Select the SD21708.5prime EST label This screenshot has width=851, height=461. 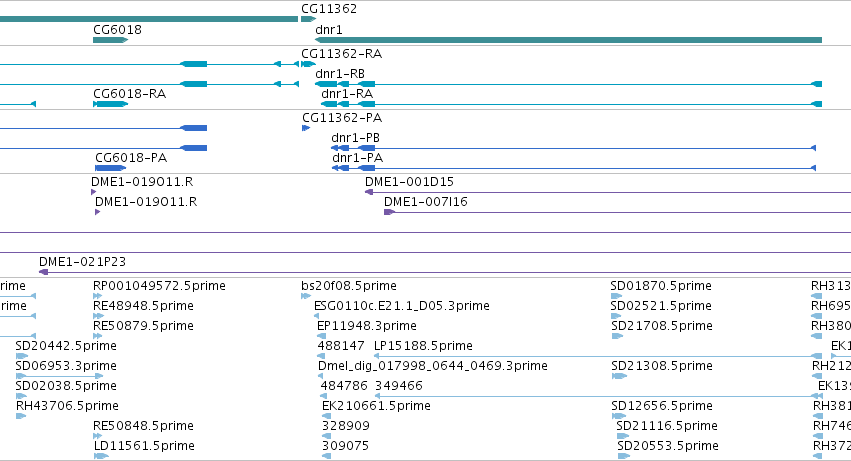pyautogui.click(x=662, y=326)
